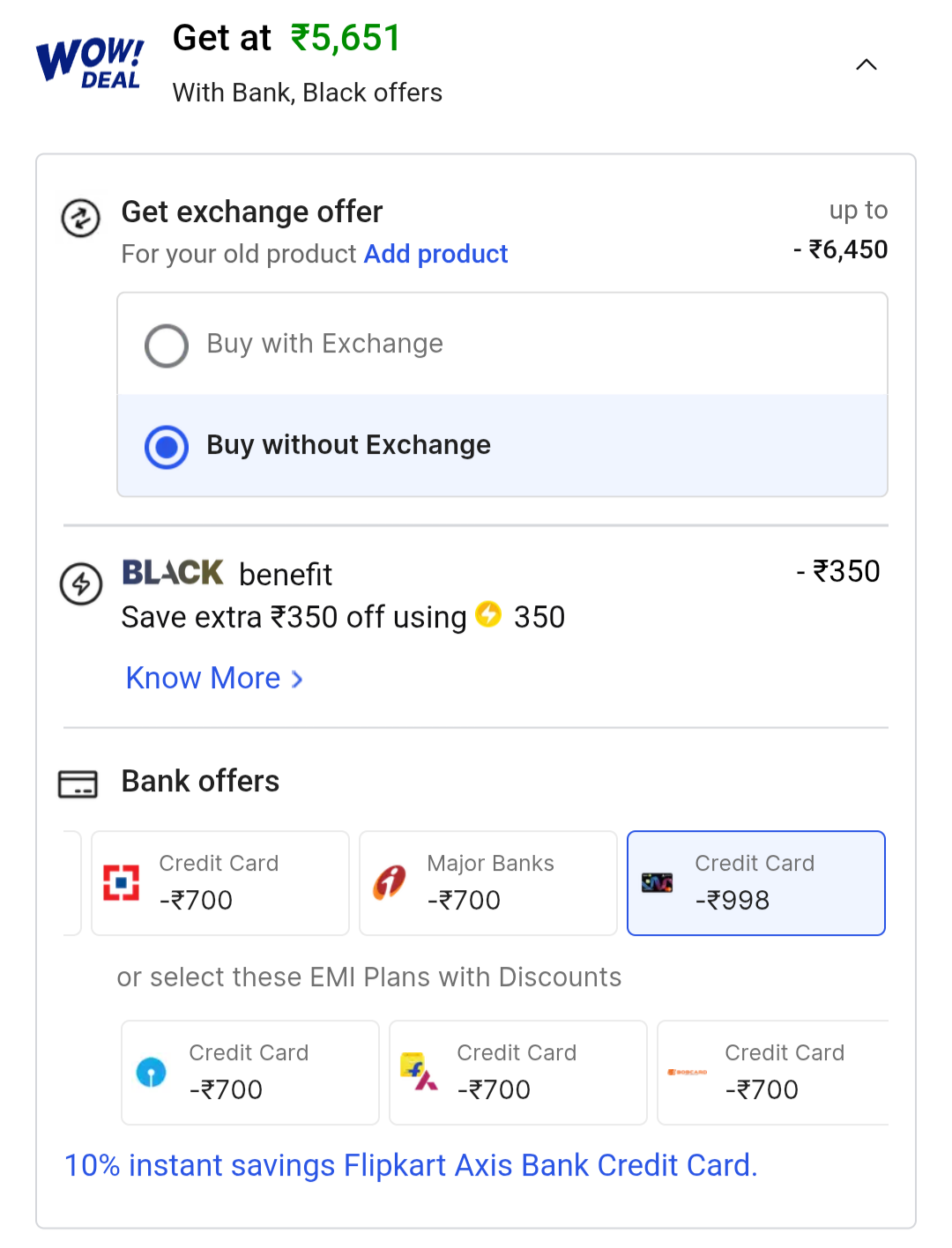
Task: Click the HDFC bank logo icon
Action: tap(122, 882)
